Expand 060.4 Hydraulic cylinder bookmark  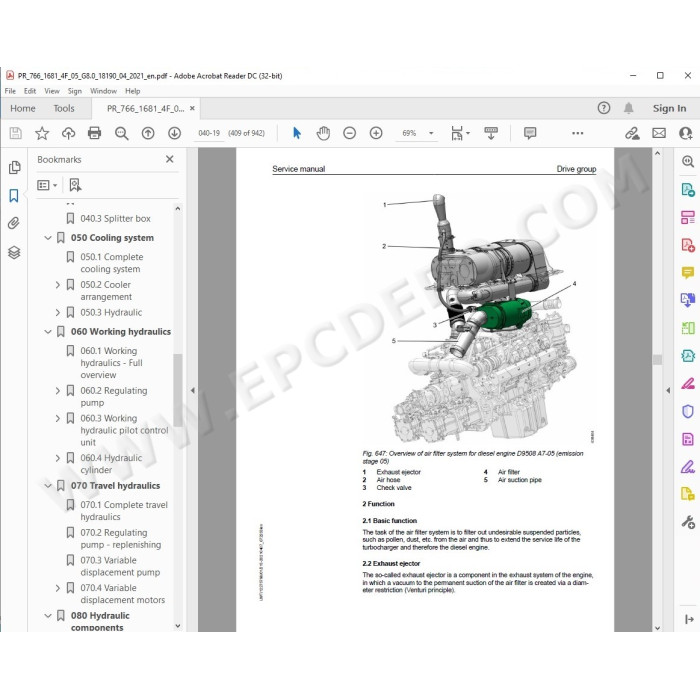click(58, 458)
